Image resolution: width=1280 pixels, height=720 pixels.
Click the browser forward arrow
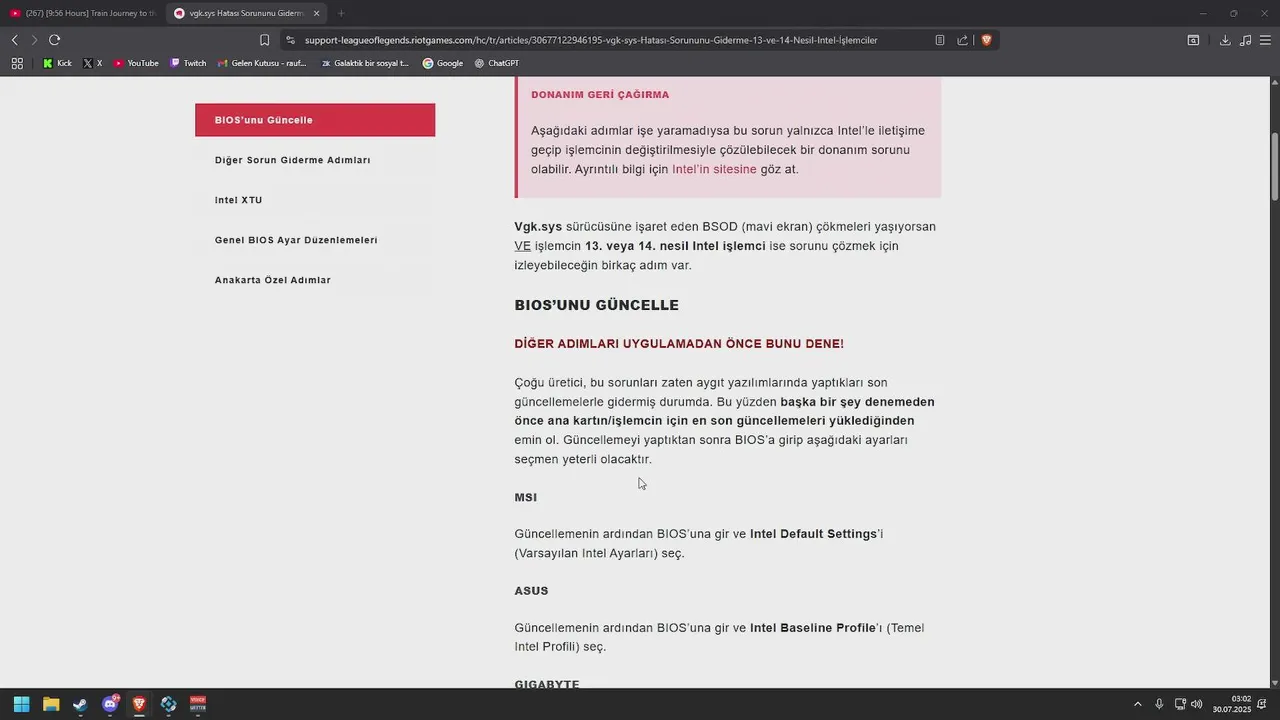point(34,40)
